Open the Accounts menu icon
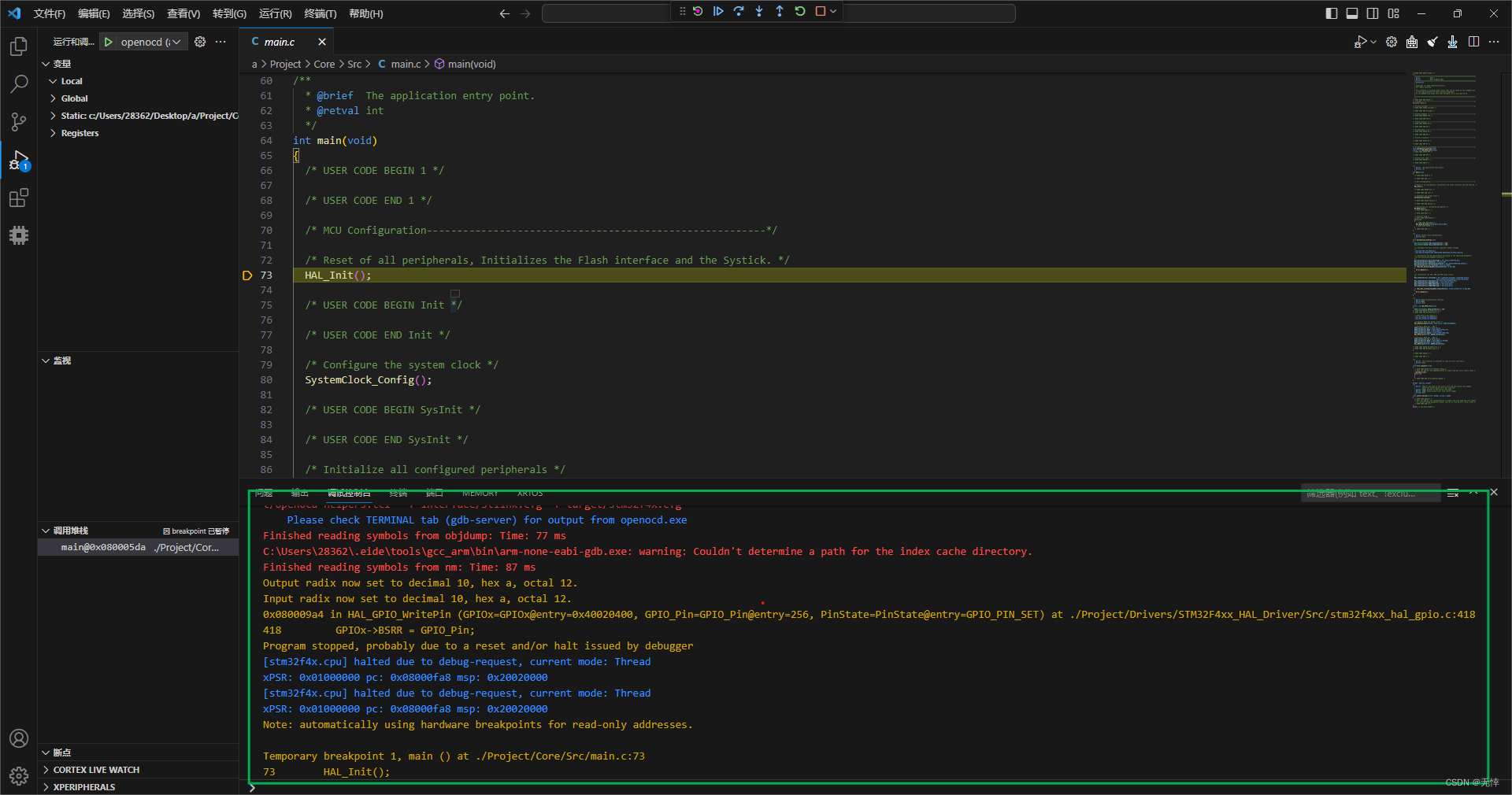Image resolution: width=1512 pixels, height=795 pixels. point(19,738)
